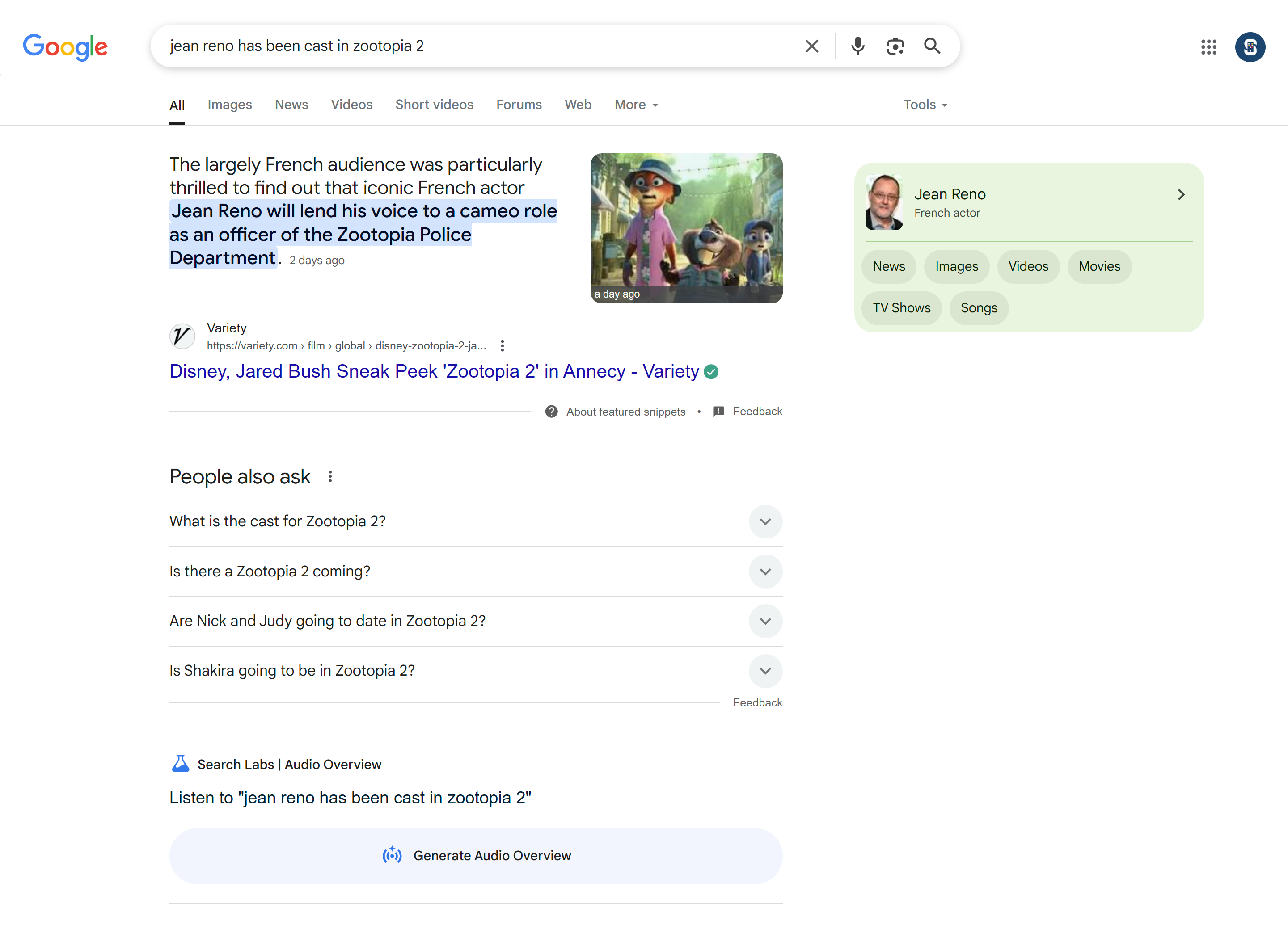Switch to the Videos tab
Screen dimensions: 1288x929
pos(351,105)
